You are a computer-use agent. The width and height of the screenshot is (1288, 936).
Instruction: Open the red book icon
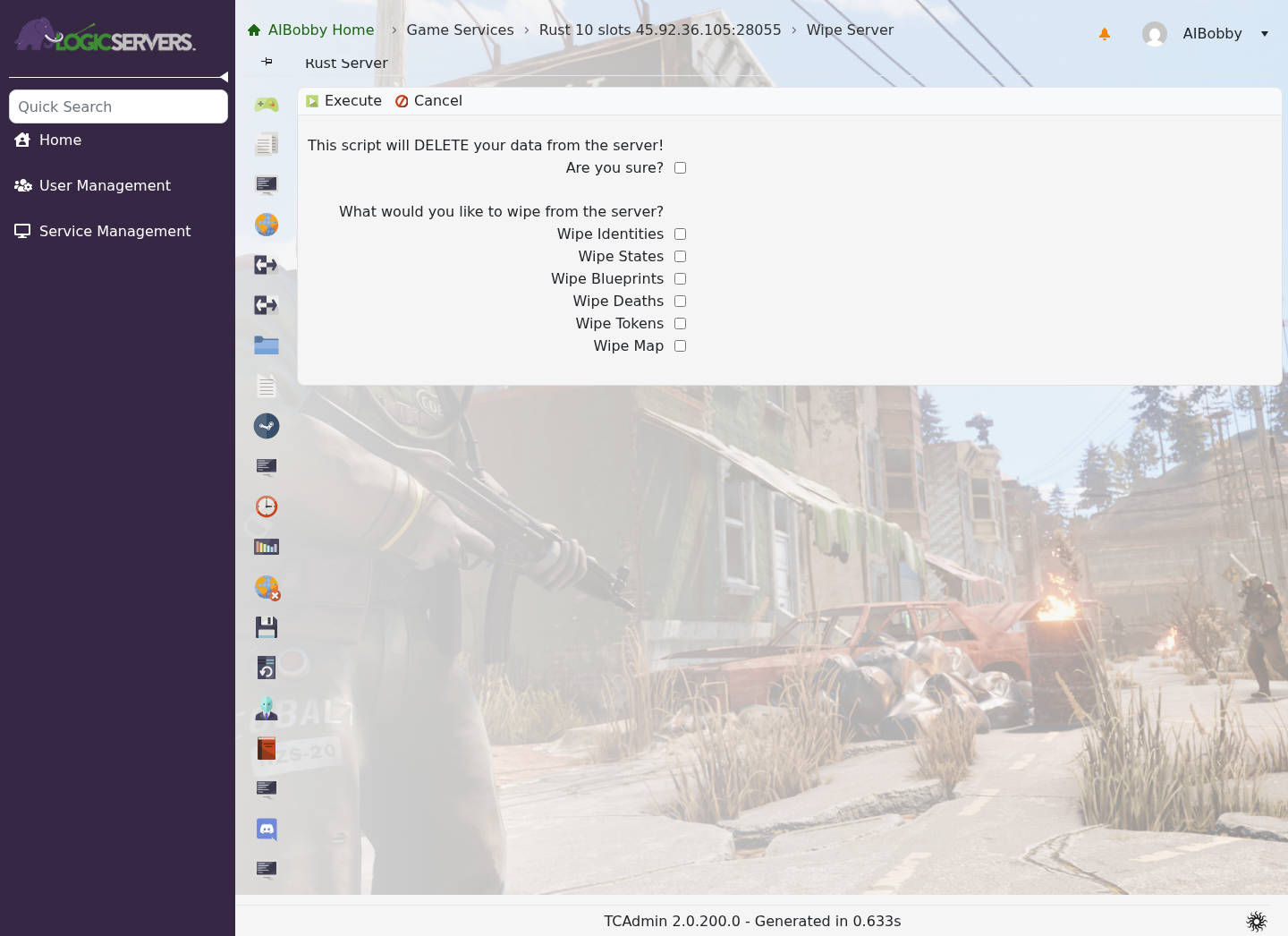tap(267, 748)
